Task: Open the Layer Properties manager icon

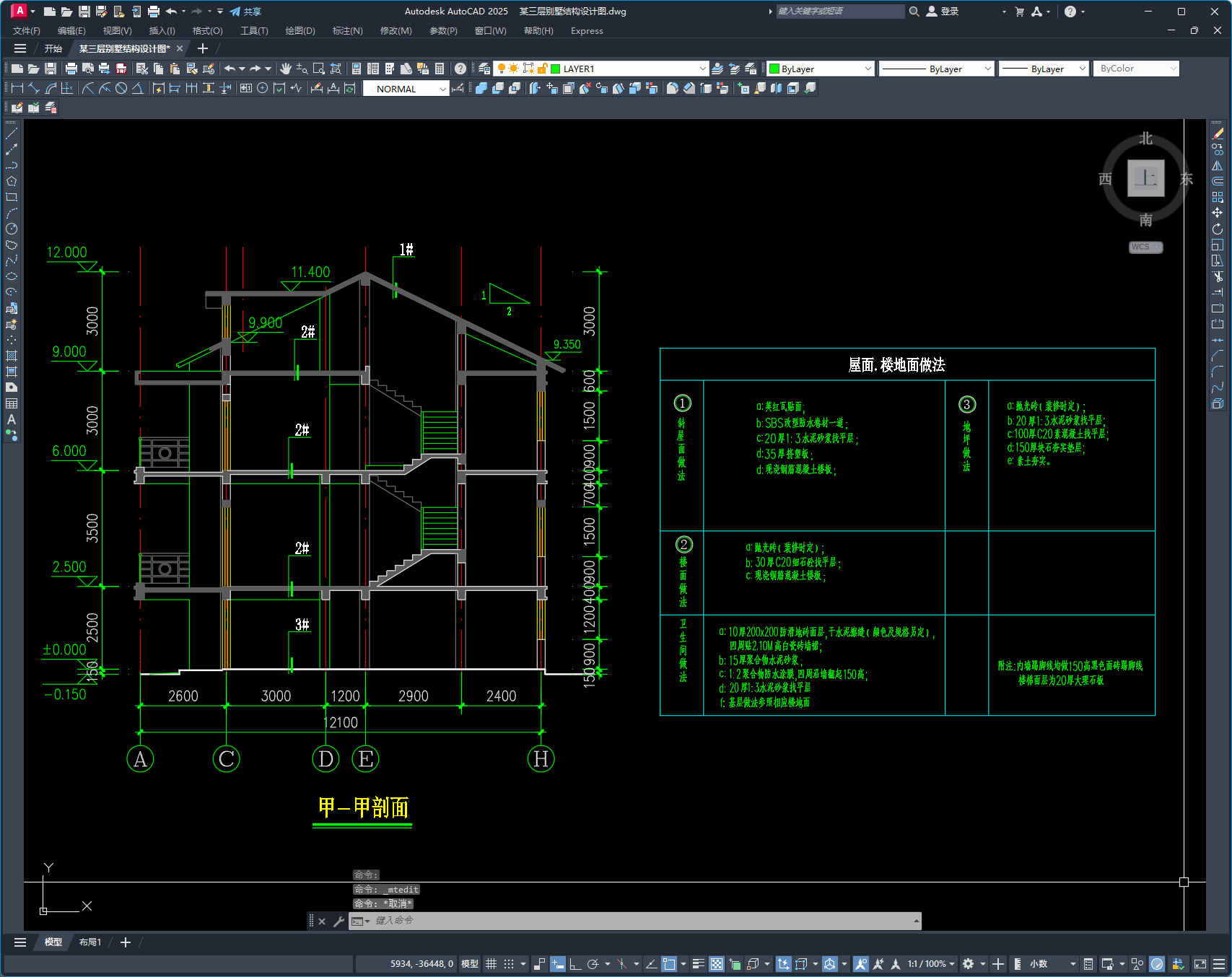Action: [x=484, y=69]
